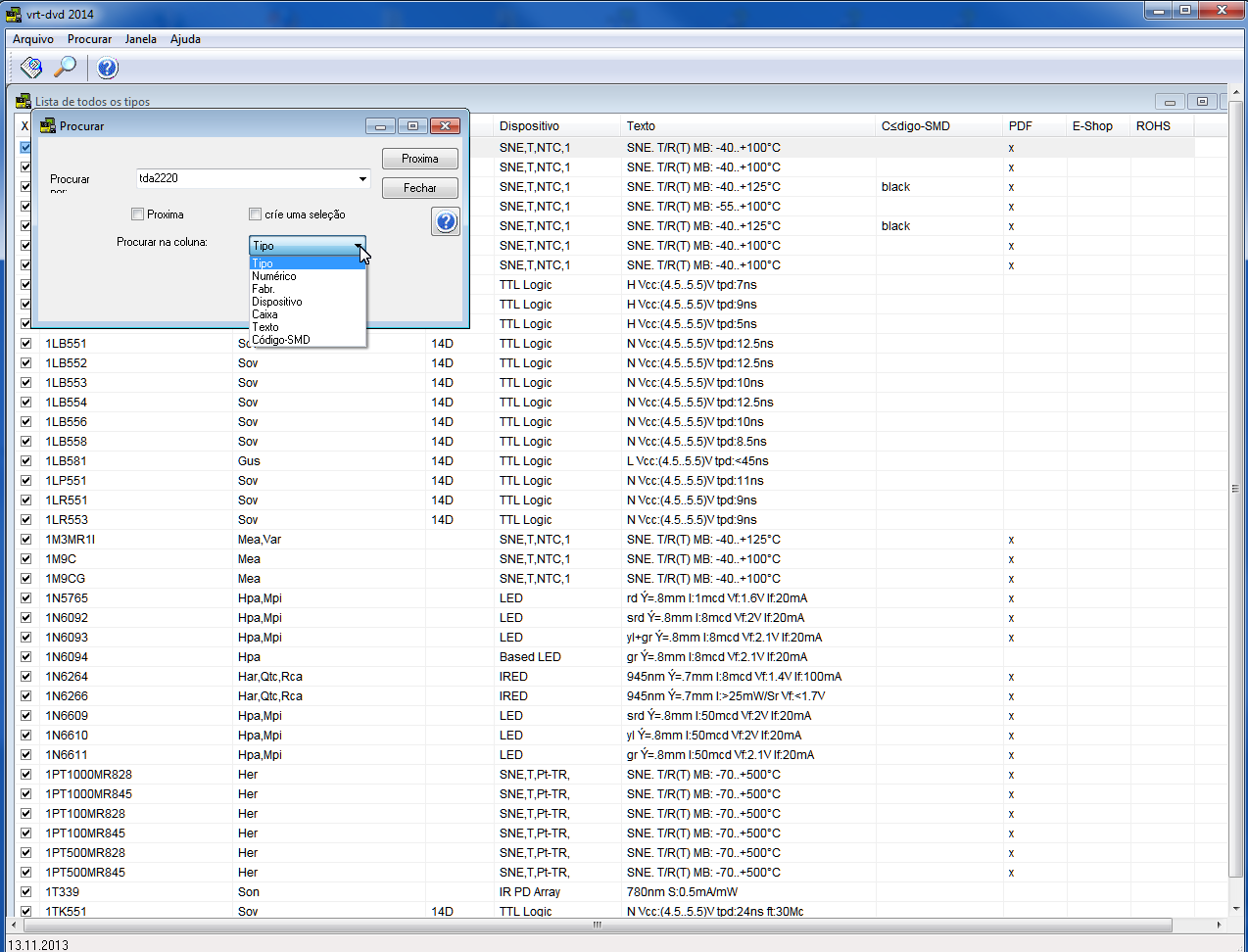Click the 'IR PD Array' device cell

530,892
